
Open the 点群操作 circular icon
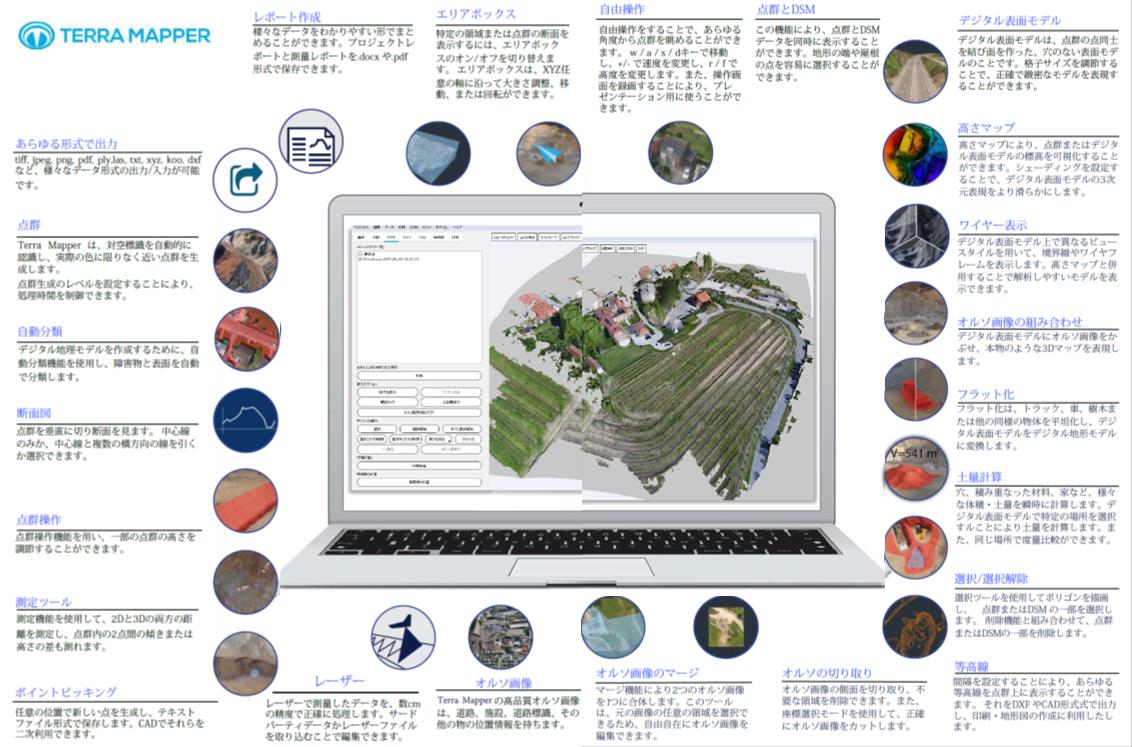tap(245, 501)
